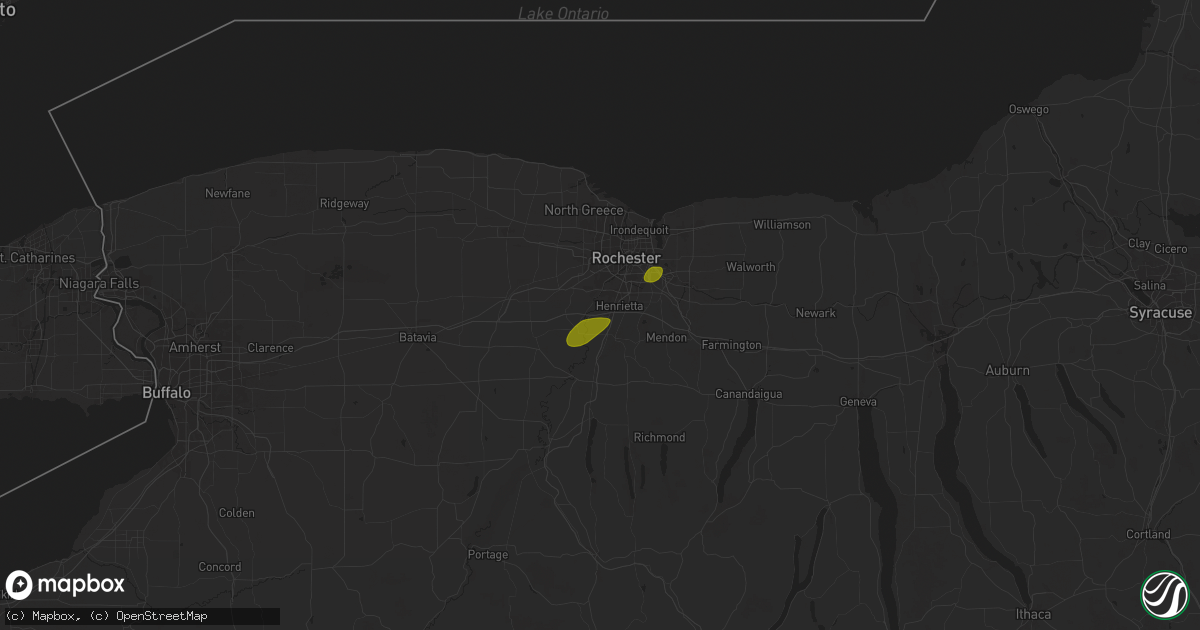Viewport: 1200px width, 630px height.
Task: Click the Auburn town label
Action: (x=1007, y=371)
